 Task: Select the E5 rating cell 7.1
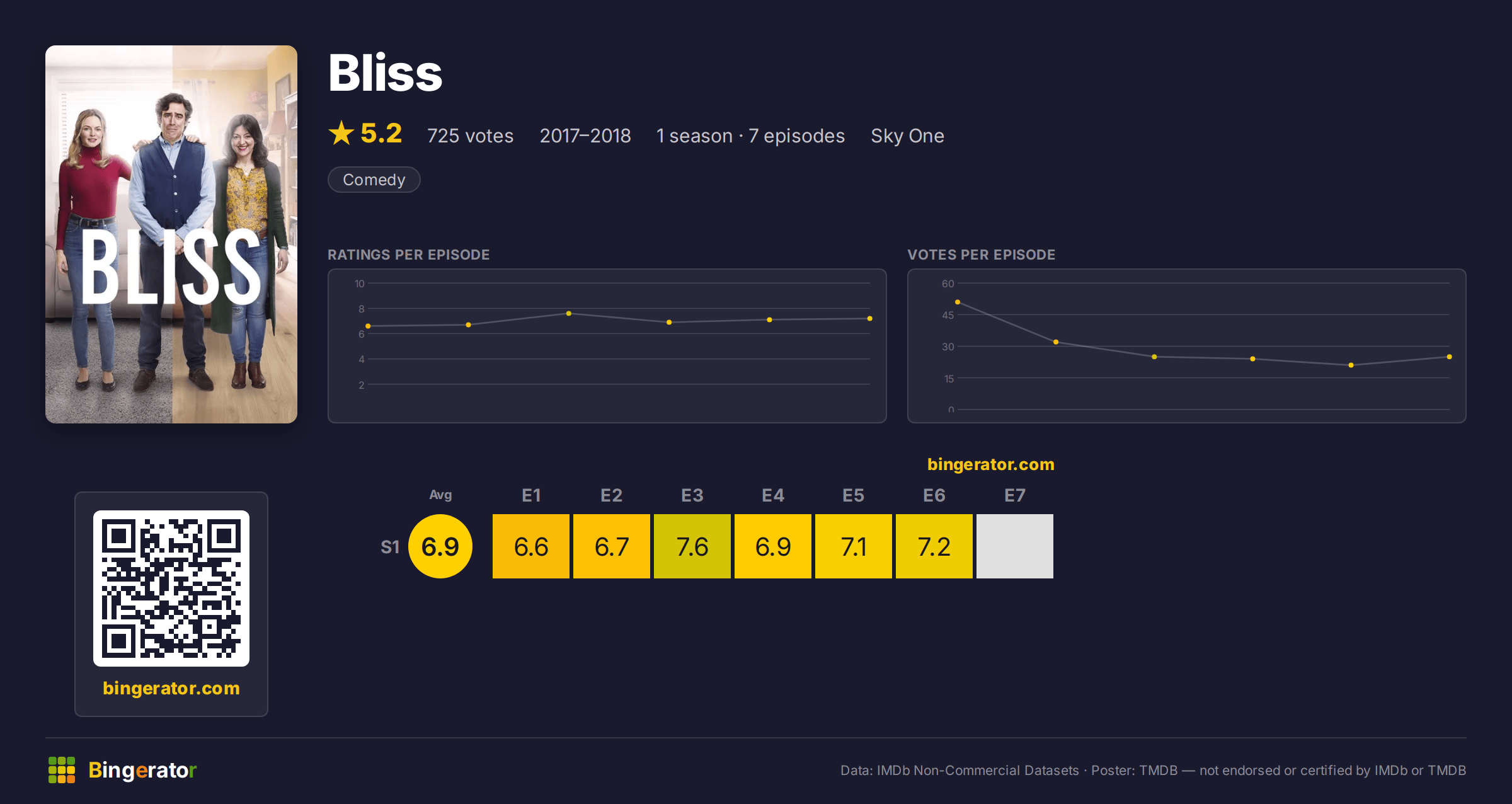pos(854,546)
